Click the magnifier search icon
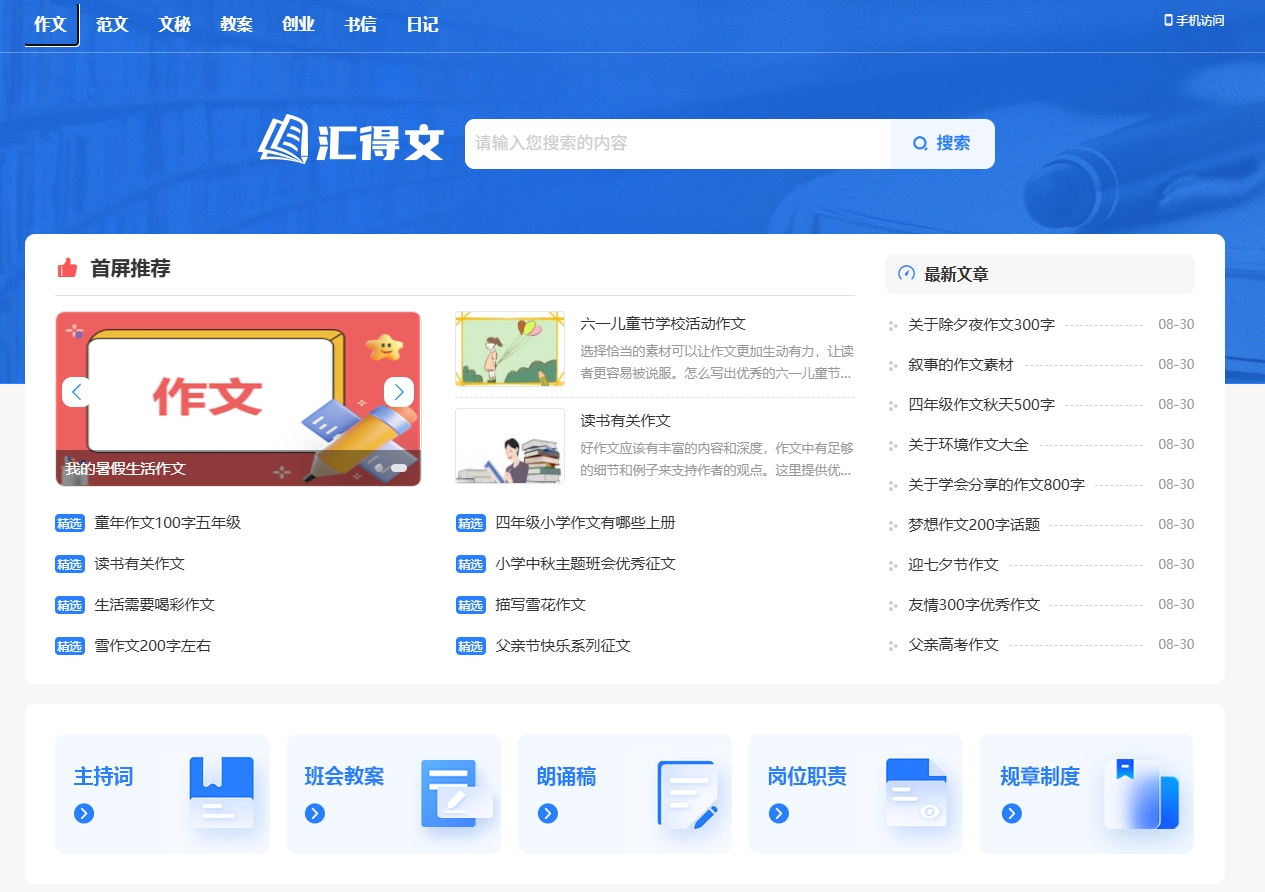This screenshot has height=892, width=1265. 920,143
